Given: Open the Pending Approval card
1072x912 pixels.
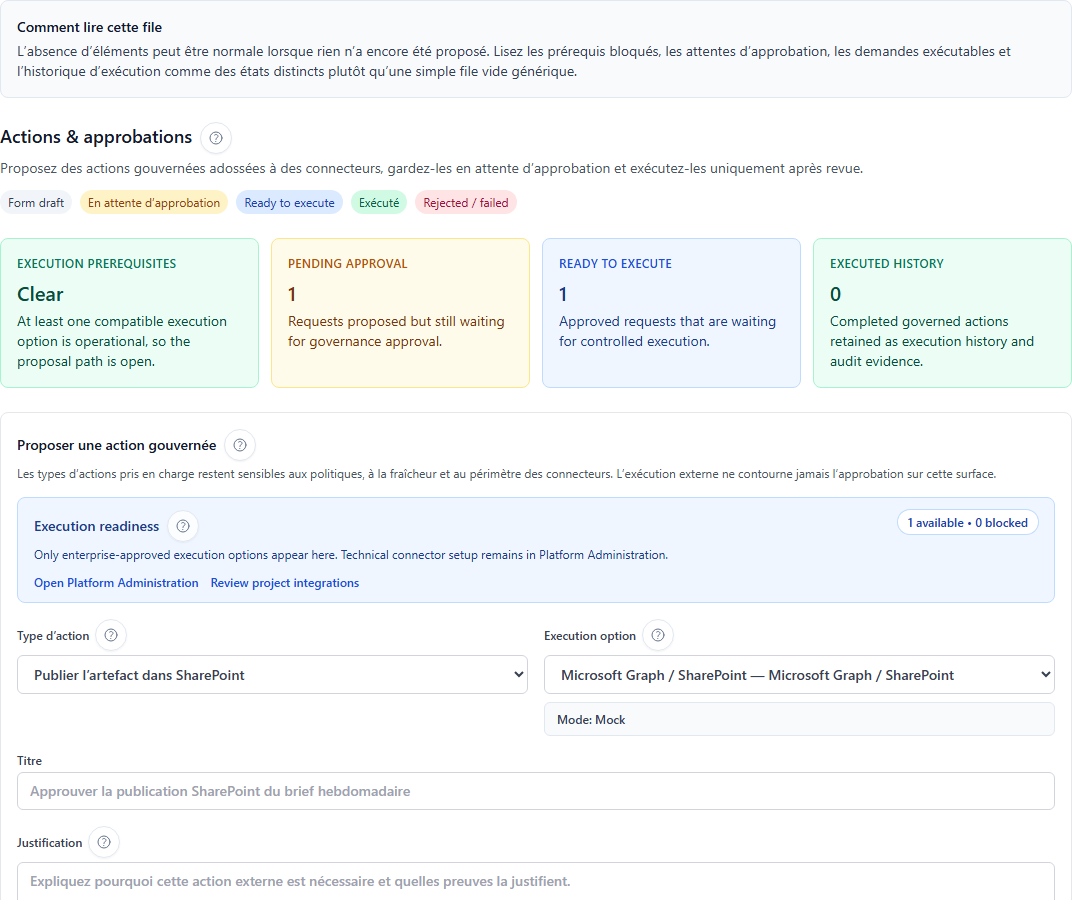Looking at the screenshot, I should pyautogui.click(x=400, y=312).
